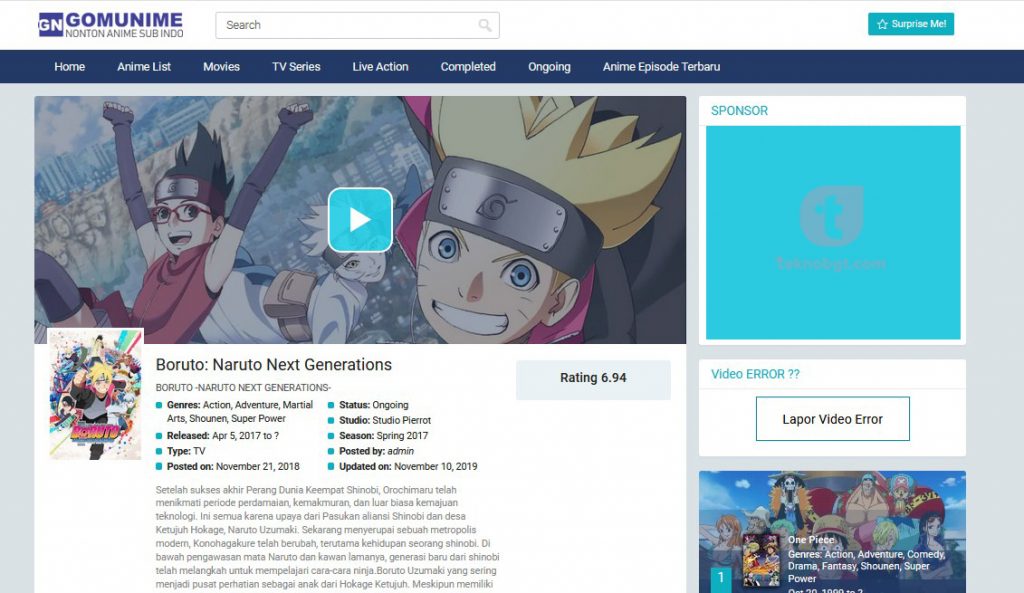This screenshot has width=1024, height=593.
Task: Click the Status: Ongoing text
Action: [x=374, y=405]
